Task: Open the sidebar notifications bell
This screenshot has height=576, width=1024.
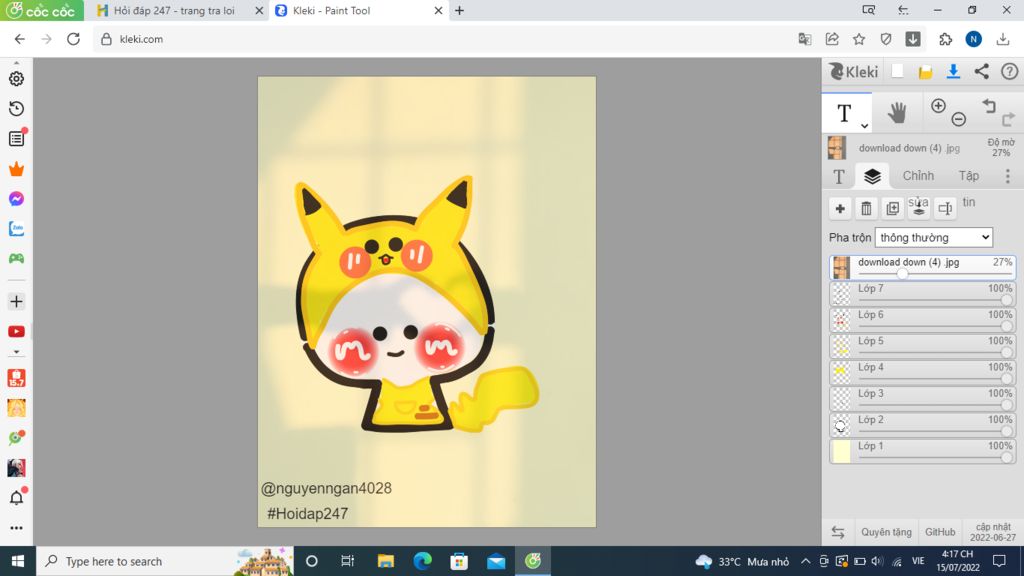Action: (x=16, y=498)
